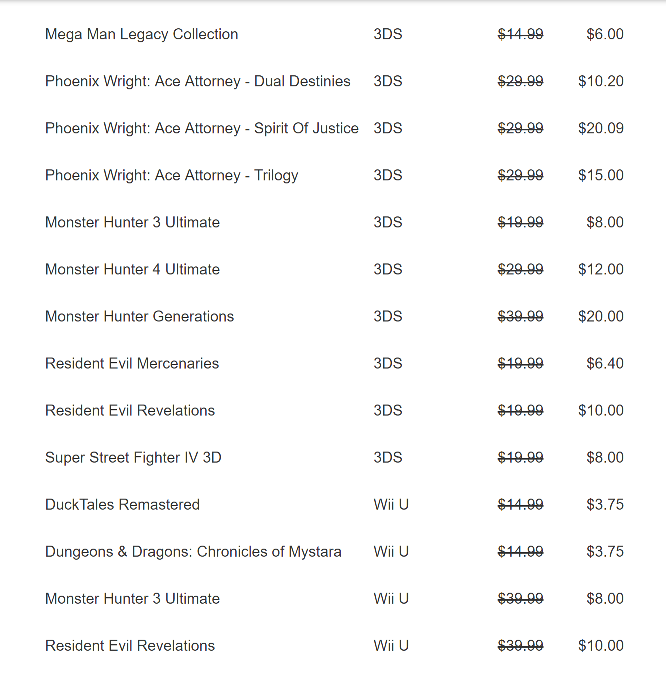The image size is (666, 684).
Task: Click the Monster Hunter Generations title
Action: [x=139, y=316]
